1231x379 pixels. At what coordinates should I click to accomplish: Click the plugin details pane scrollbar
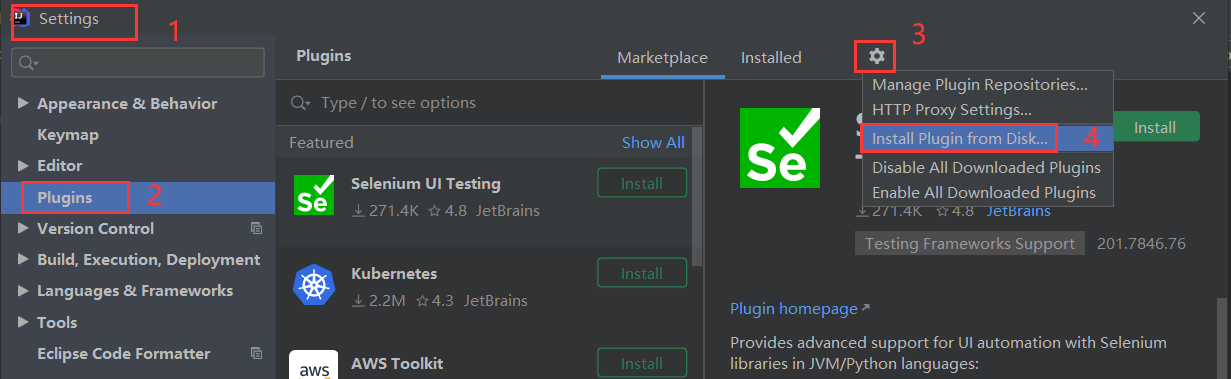click(x=1221, y=338)
